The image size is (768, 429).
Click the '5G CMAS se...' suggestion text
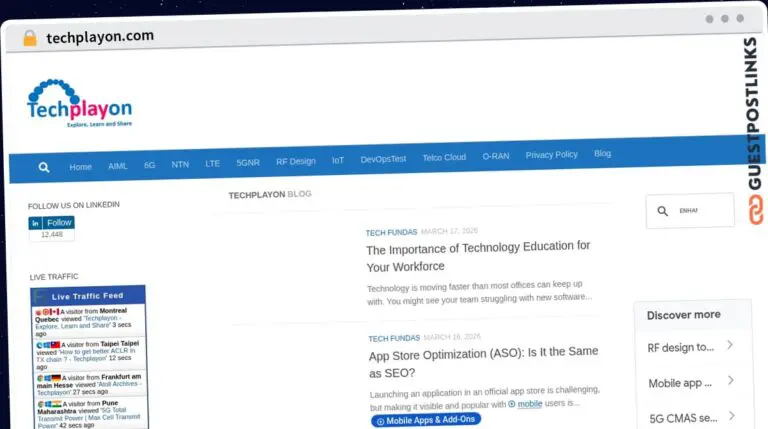pyautogui.click(x=683, y=418)
